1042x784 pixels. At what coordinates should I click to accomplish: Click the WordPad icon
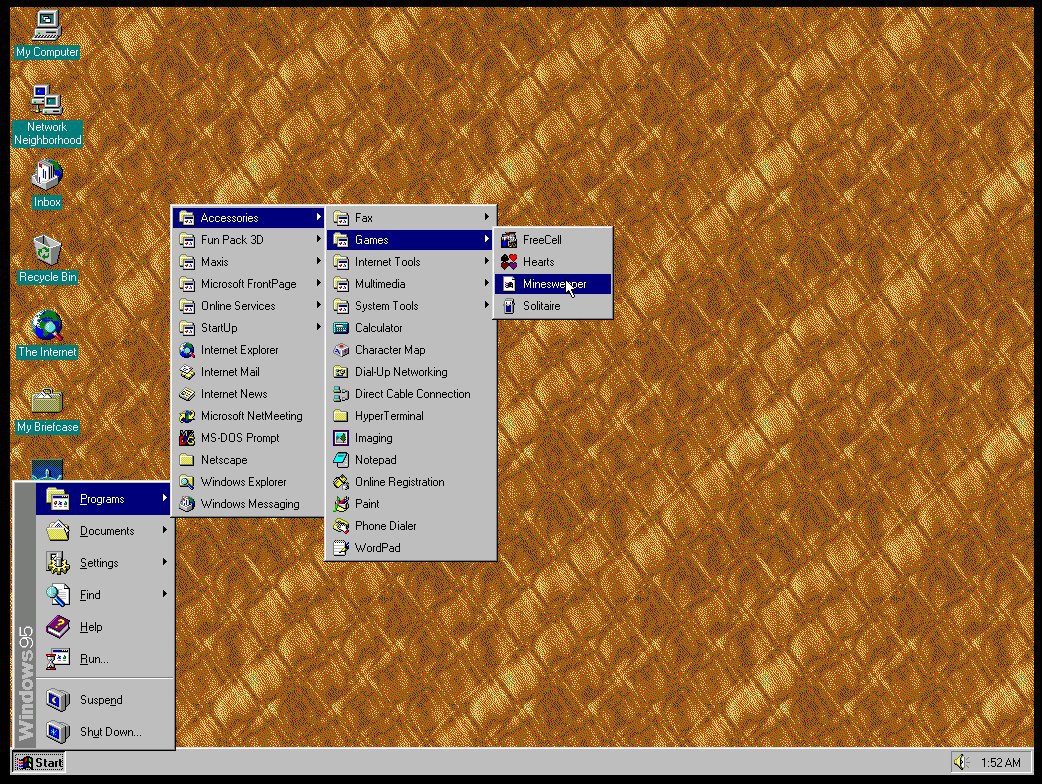point(341,547)
